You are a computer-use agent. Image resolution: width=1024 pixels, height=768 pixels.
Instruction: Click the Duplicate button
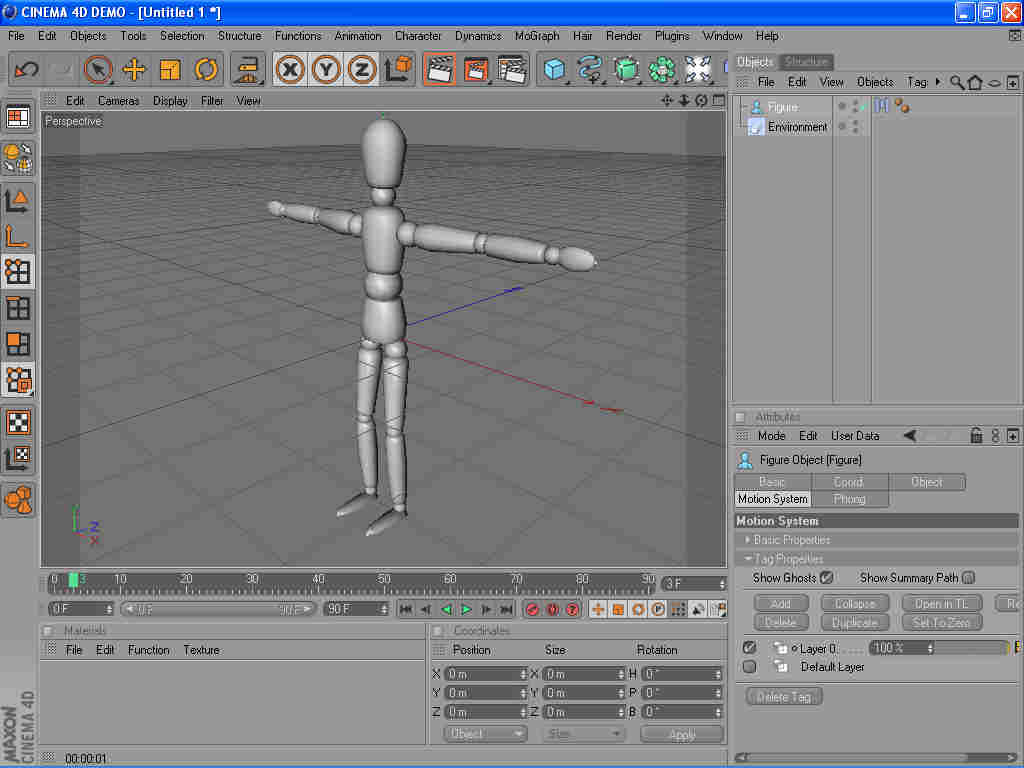855,622
